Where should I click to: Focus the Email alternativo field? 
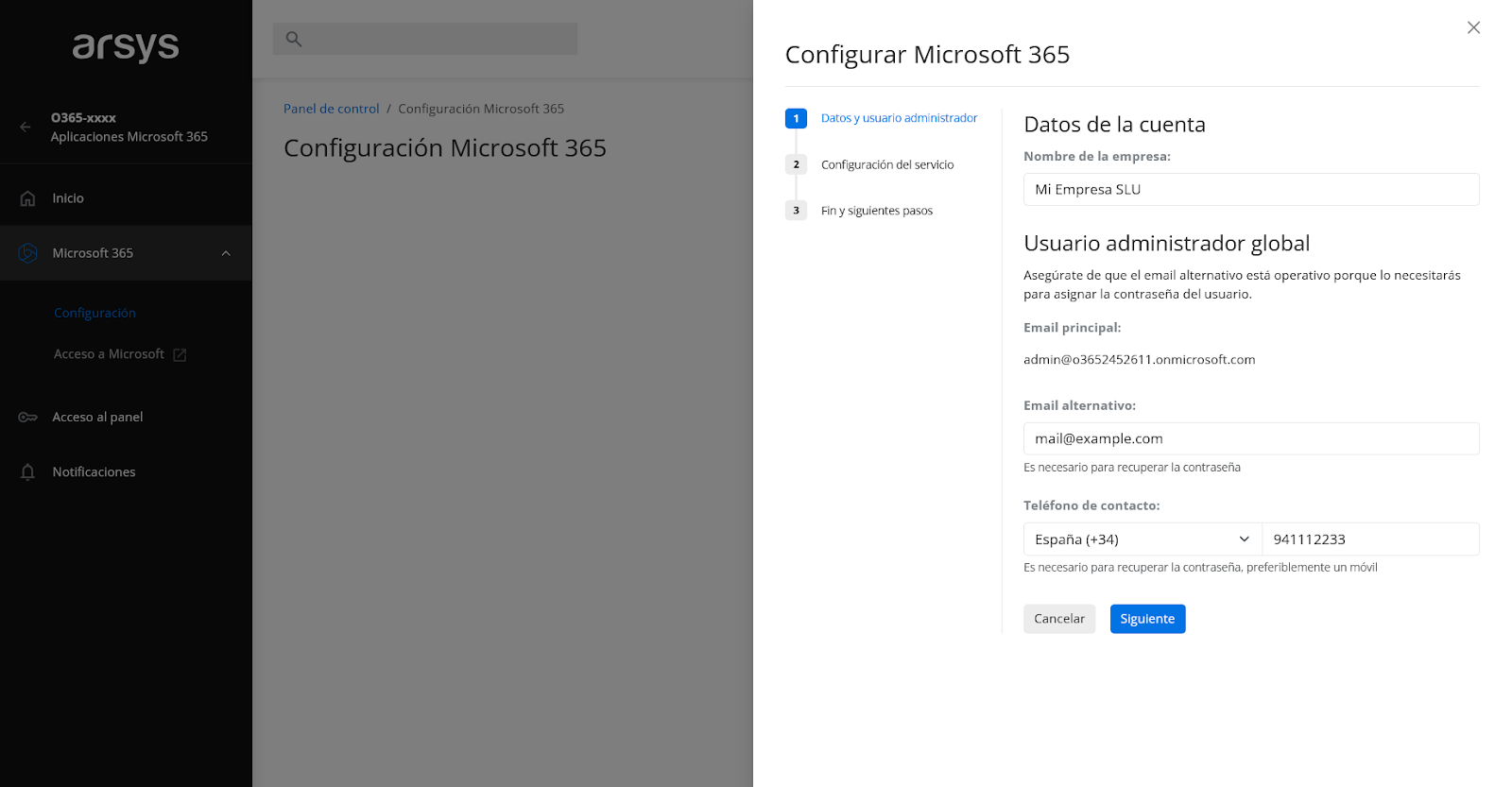click(x=1251, y=438)
